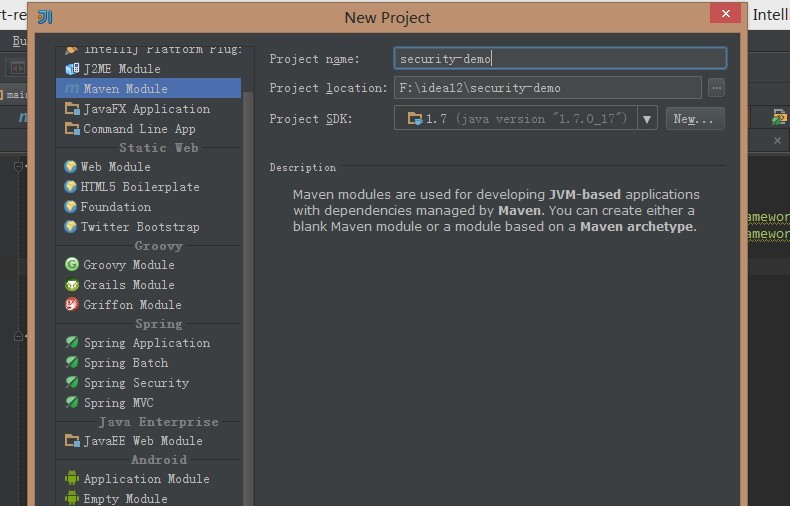This screenshot has height=506, width=790.
Task: Click the project type list scrollbar
Action: (x=248, y=297)
